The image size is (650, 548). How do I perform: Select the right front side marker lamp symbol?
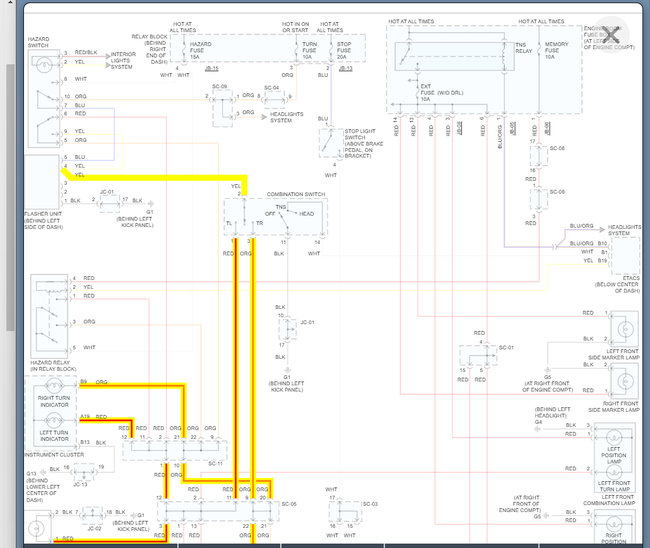point(624,381)
